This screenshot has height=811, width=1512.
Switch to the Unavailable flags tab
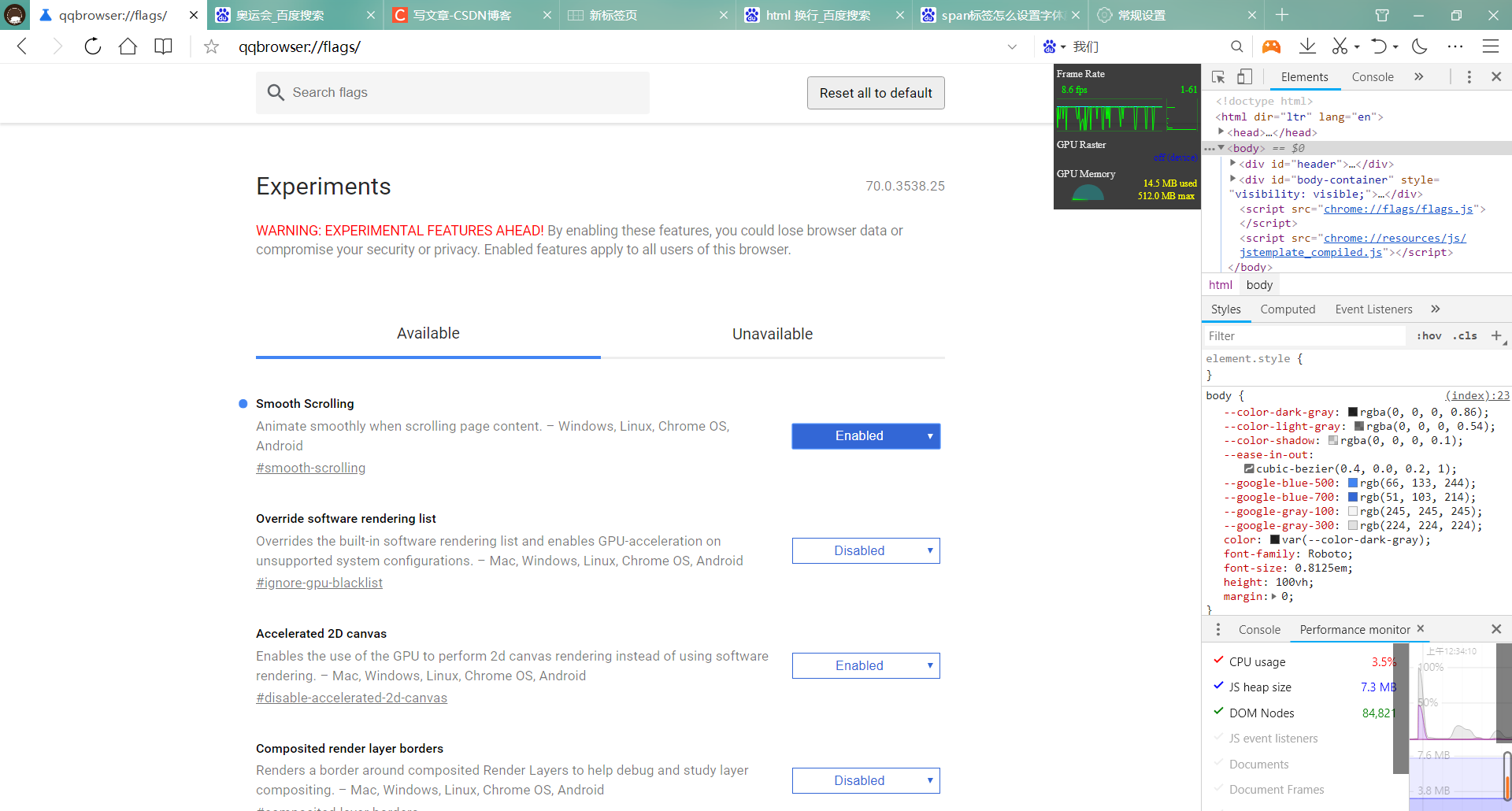click(x=772, y=333)
